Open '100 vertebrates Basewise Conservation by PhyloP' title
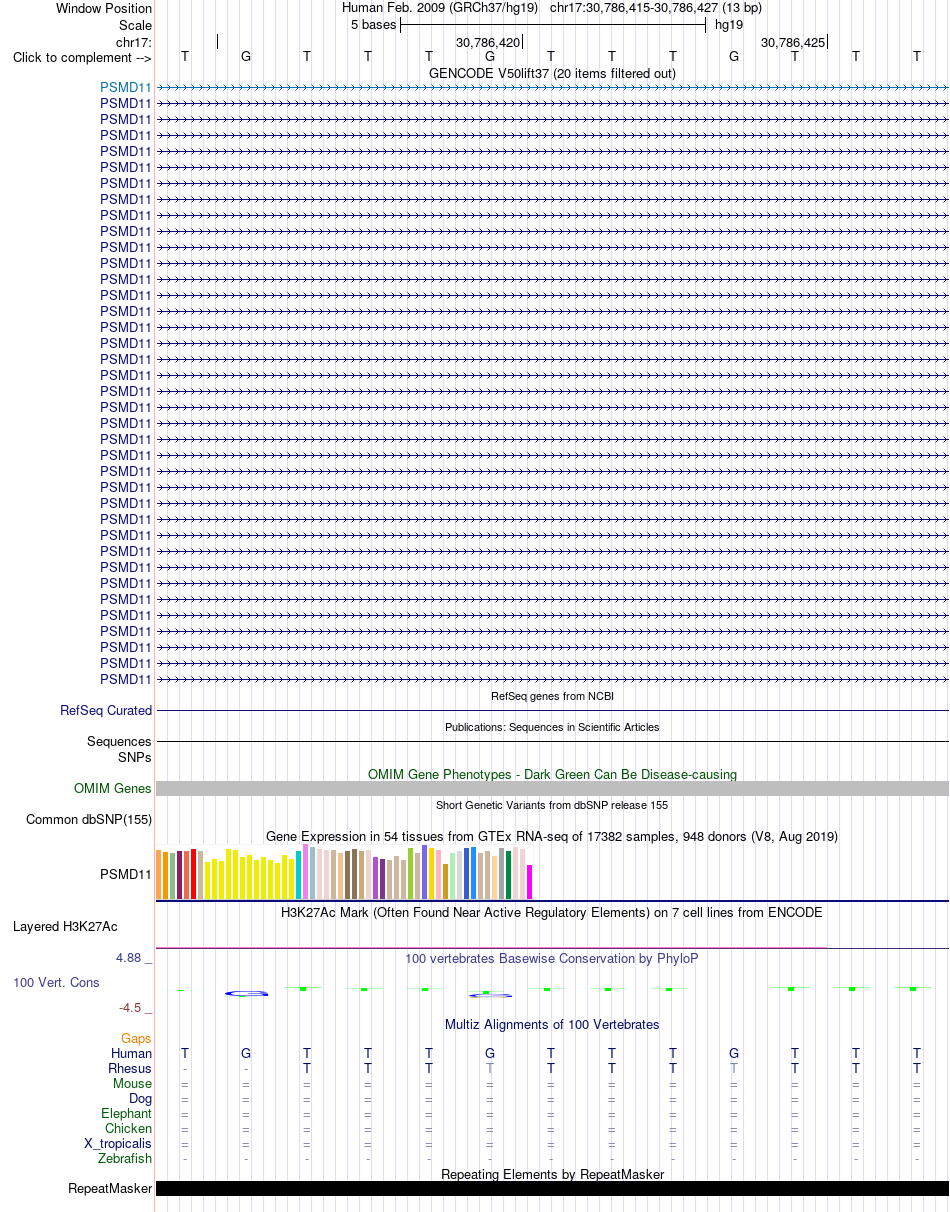The width and height of the screenshot is (950, 1212). pos(552,958)
